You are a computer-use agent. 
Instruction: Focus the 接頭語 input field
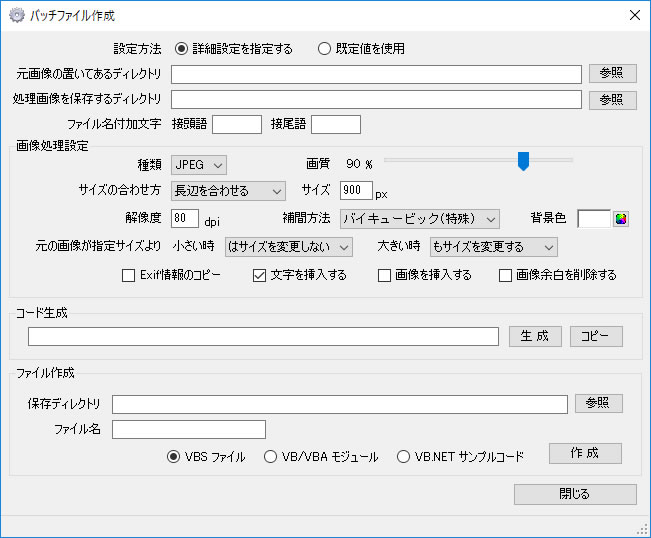click(x=237, y=125)
